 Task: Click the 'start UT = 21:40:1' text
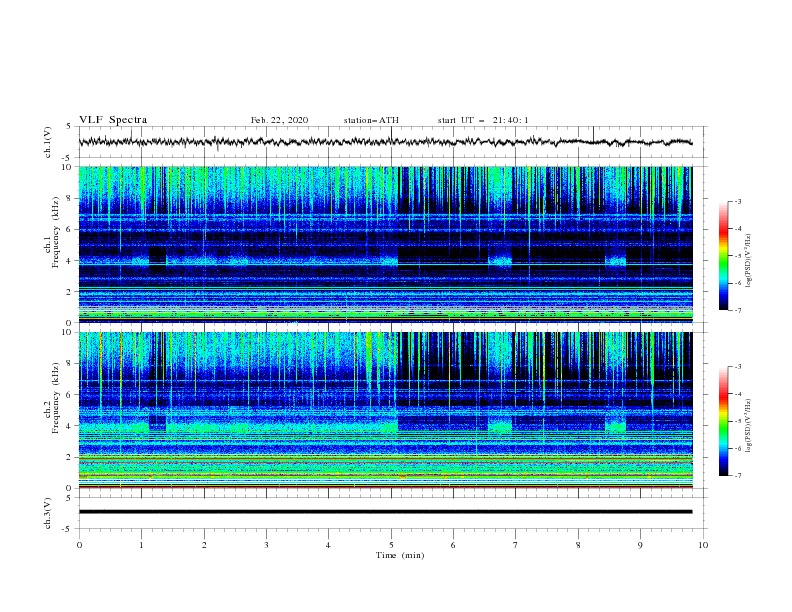click(x=483, y=120)
